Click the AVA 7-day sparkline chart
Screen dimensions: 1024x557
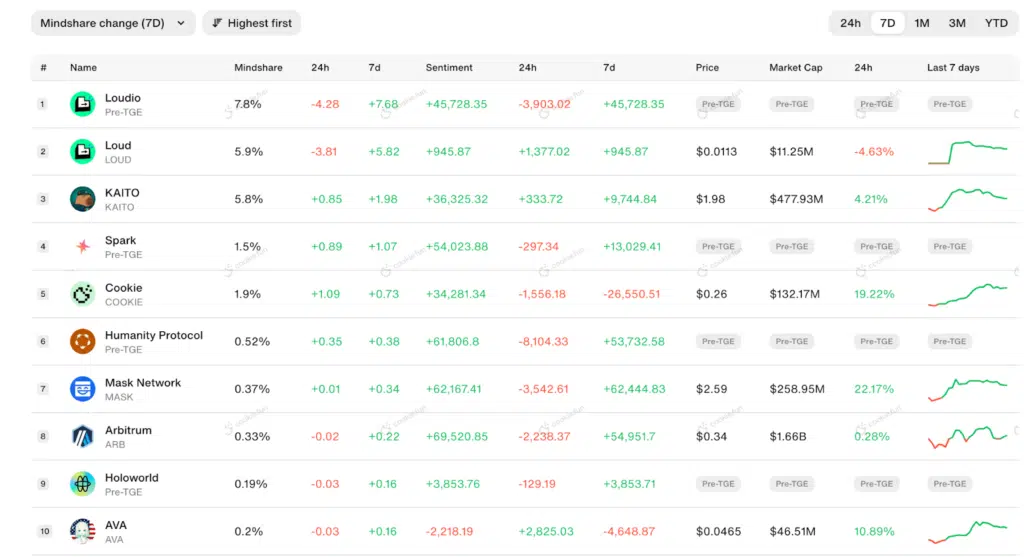(968, 532)
